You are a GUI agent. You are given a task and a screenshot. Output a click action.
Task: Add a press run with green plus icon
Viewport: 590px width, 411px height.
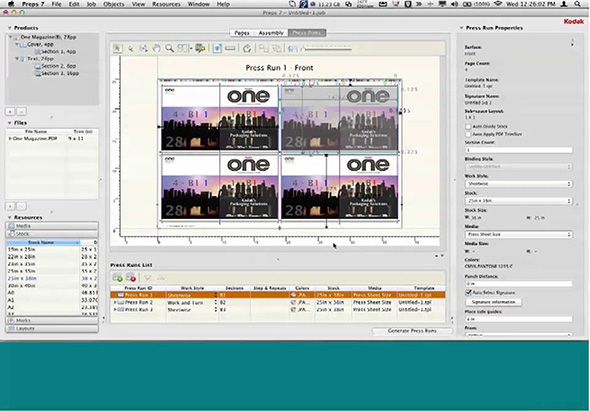tap(118, 278)
